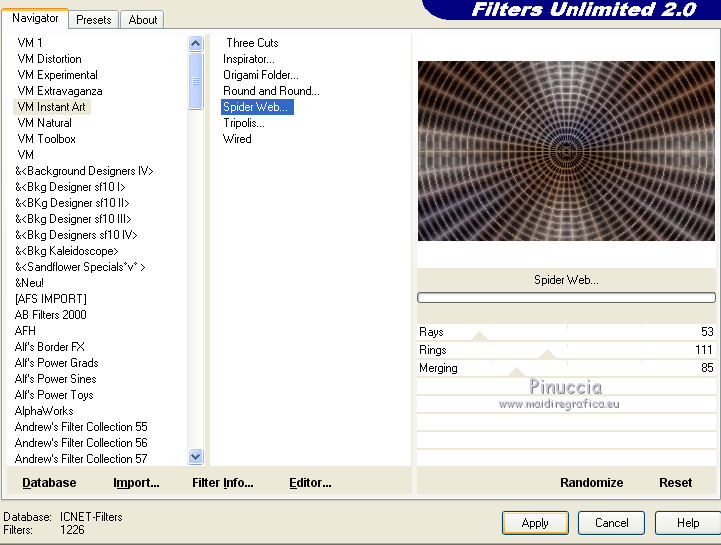Click the Rays slider handle
The height and width of the screenshot is (545, 721).
tap(480, 336)
